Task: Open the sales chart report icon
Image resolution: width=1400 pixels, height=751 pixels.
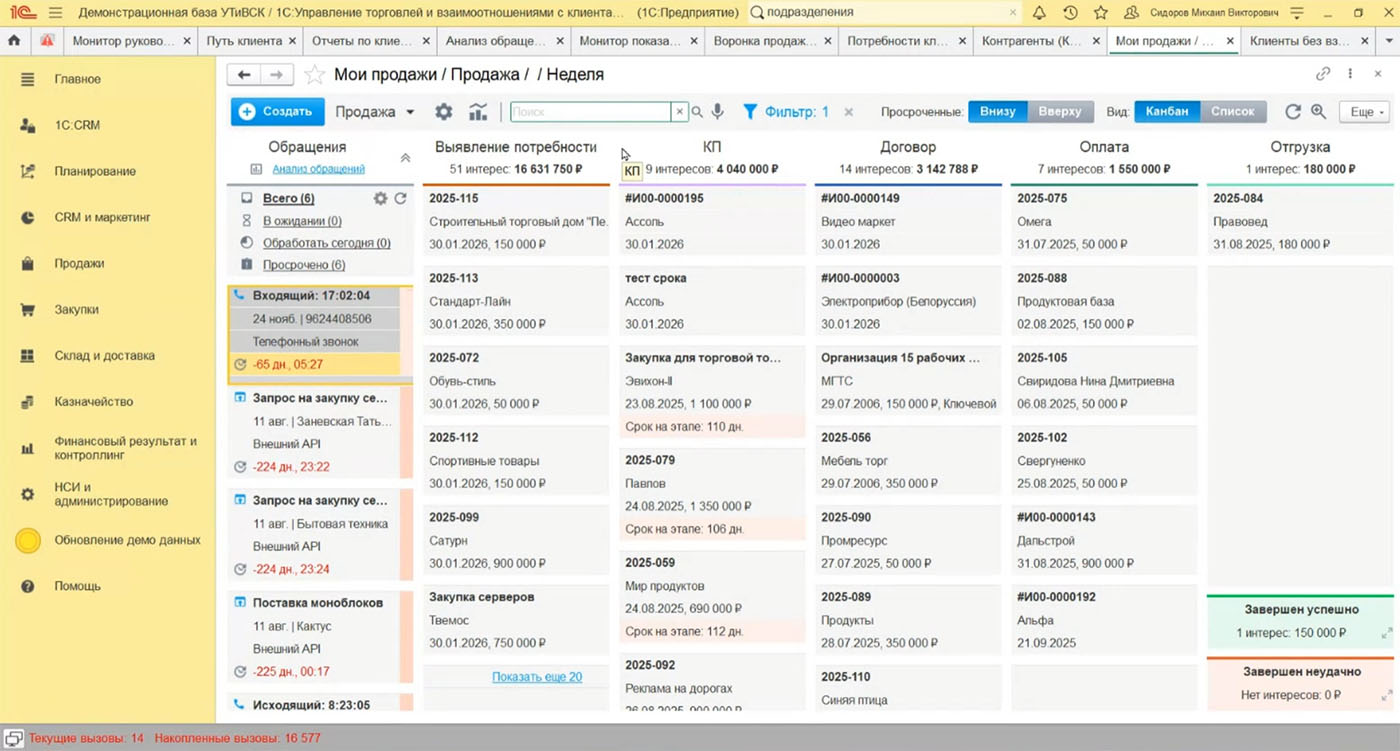Action: 478,112
